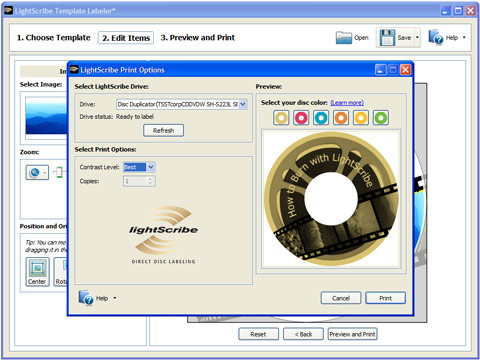Expand the Save dropdown arrow

tap(417, 37)
